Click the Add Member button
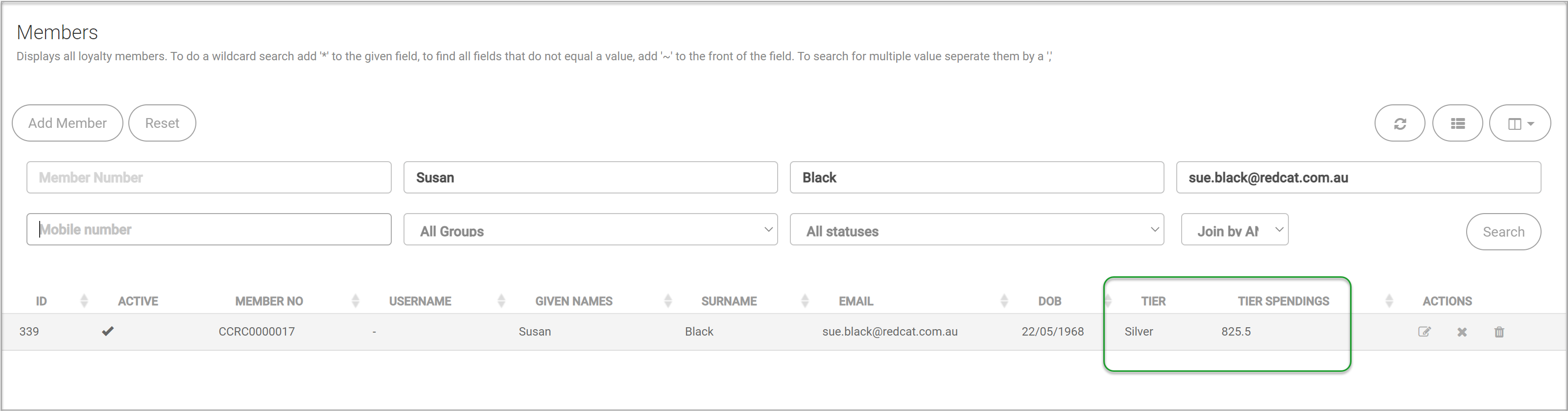1568x411 pixels. 68,123
